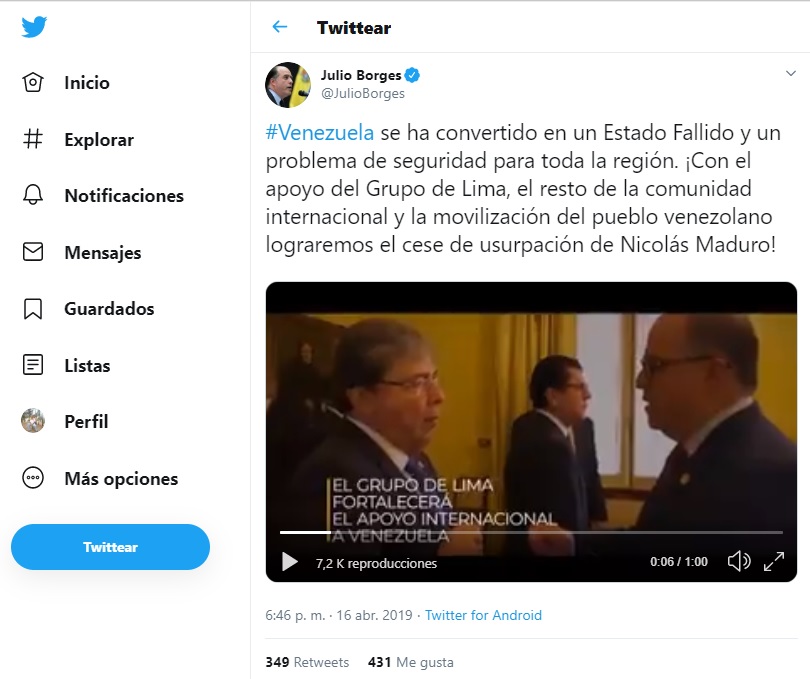Open Mensajes envelope icon
The image size is (810, 679).
tap(33, 252)
